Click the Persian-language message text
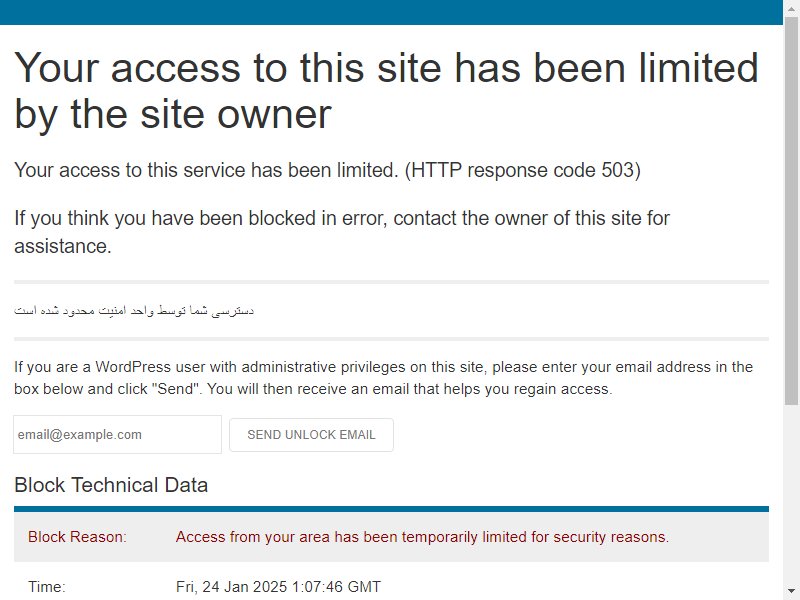 [x=134, y=310]
